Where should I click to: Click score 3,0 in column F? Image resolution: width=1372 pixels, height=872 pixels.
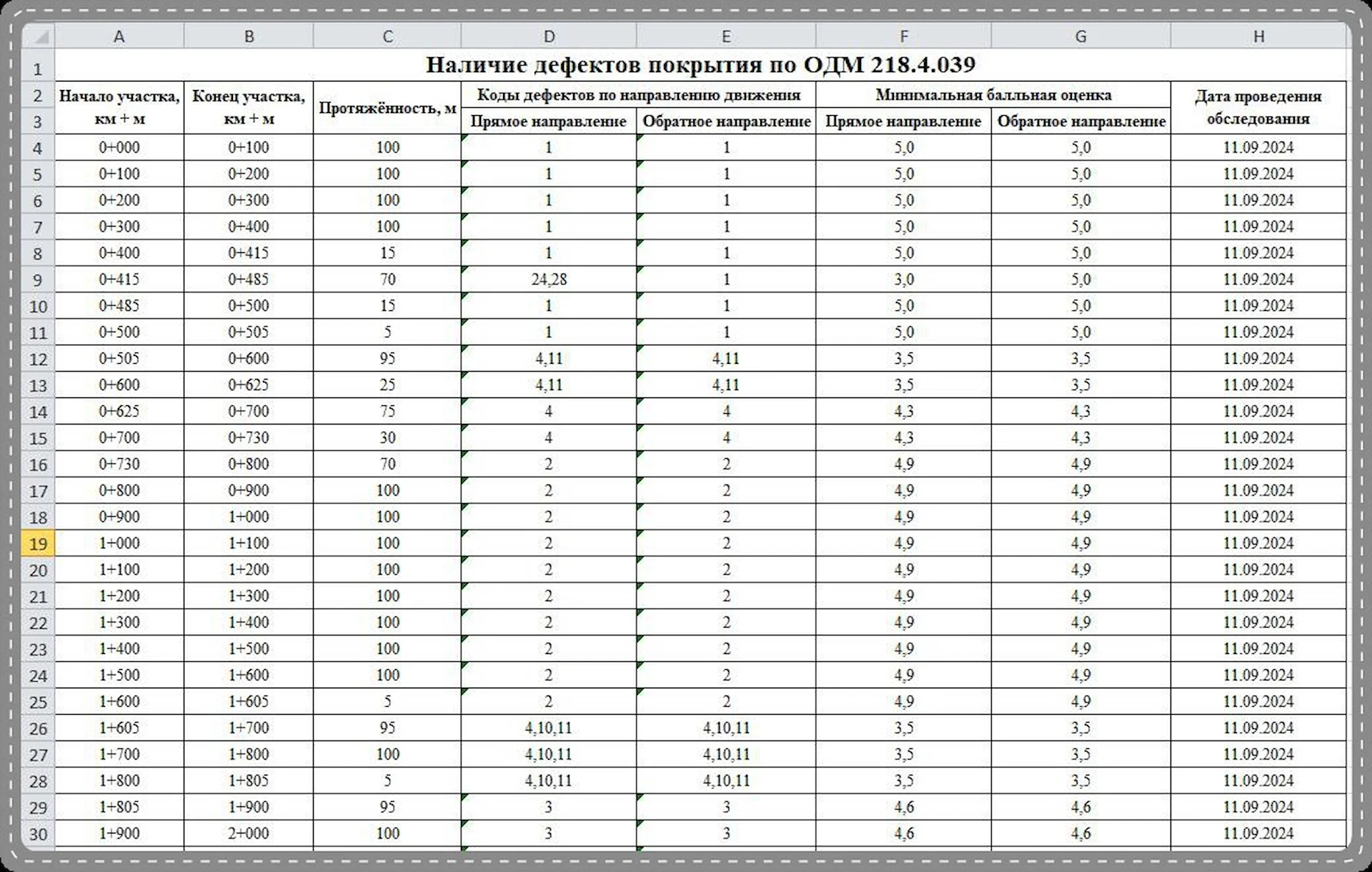click(903, 279)
